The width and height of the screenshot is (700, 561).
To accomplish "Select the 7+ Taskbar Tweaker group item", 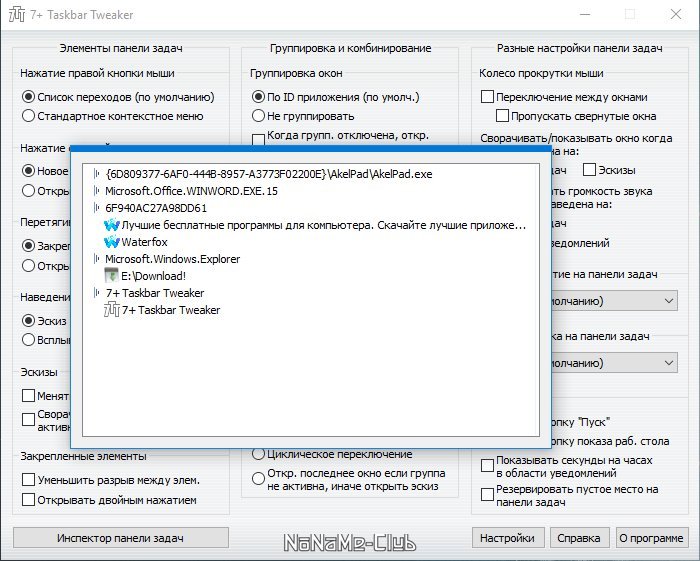I will coord(155,293).
